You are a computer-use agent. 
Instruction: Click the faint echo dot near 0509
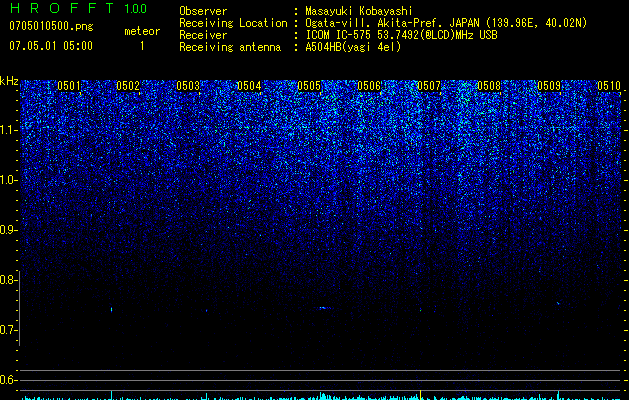pyautogui.click(x=558, y=303)
